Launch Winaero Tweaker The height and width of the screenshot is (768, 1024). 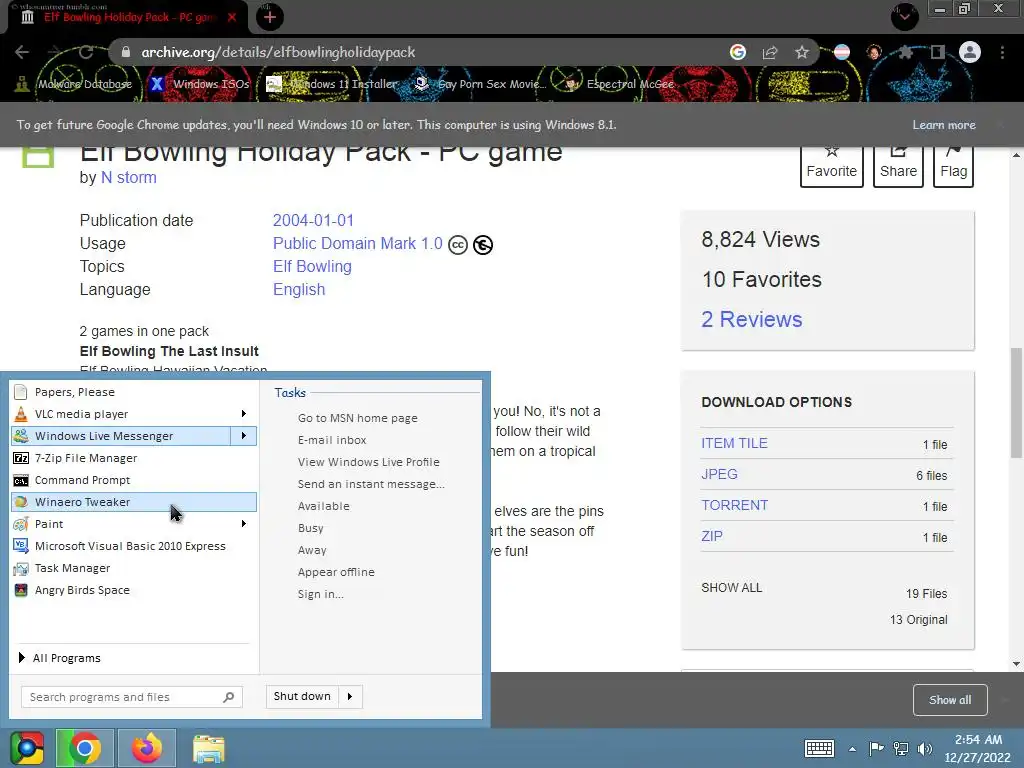(x=134, y=502)
